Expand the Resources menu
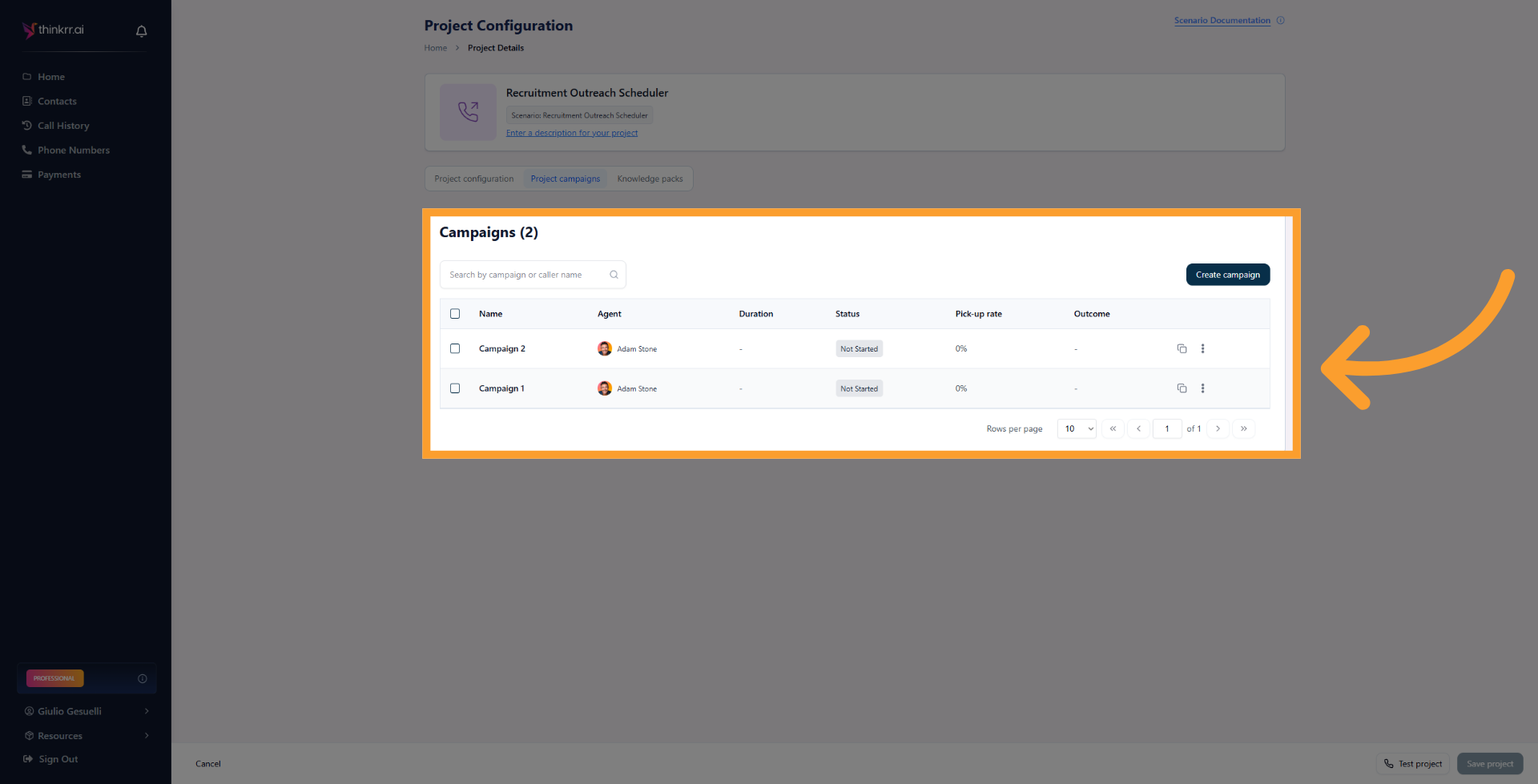This screenshot has height=784, width=1538. click(x=87, y=736)
